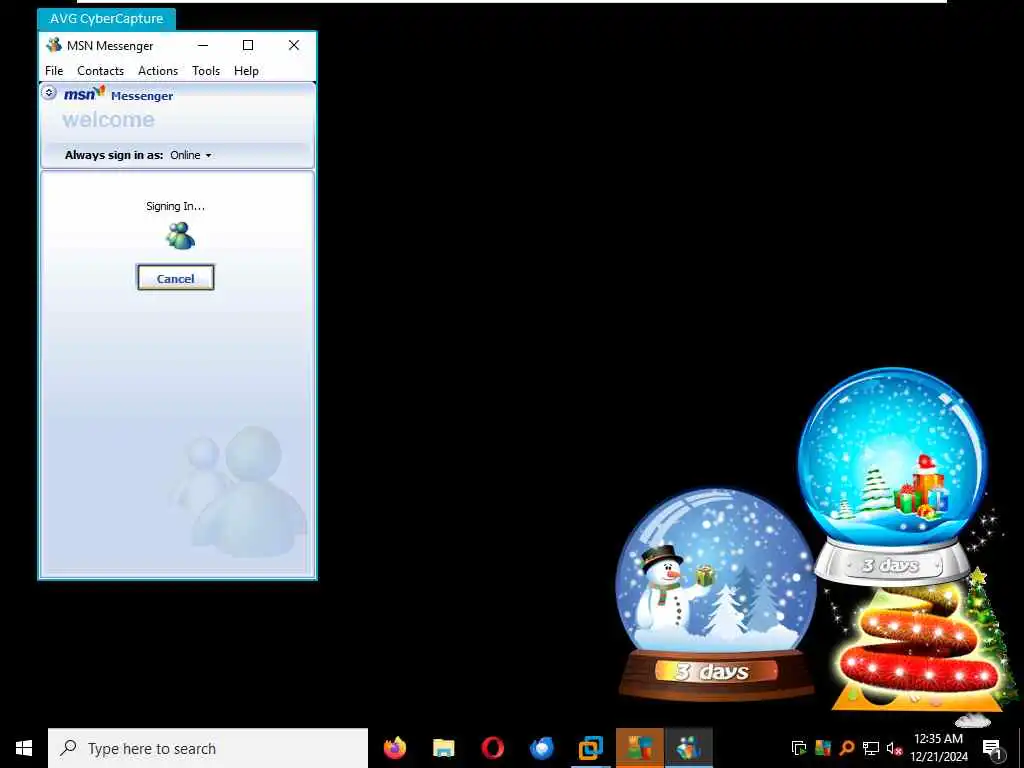This screenshot has height=768, width=1024.
Task: Click the Show Desktop strip at taskbar end
Action: pyautogui.click(x=1021, y=748)
